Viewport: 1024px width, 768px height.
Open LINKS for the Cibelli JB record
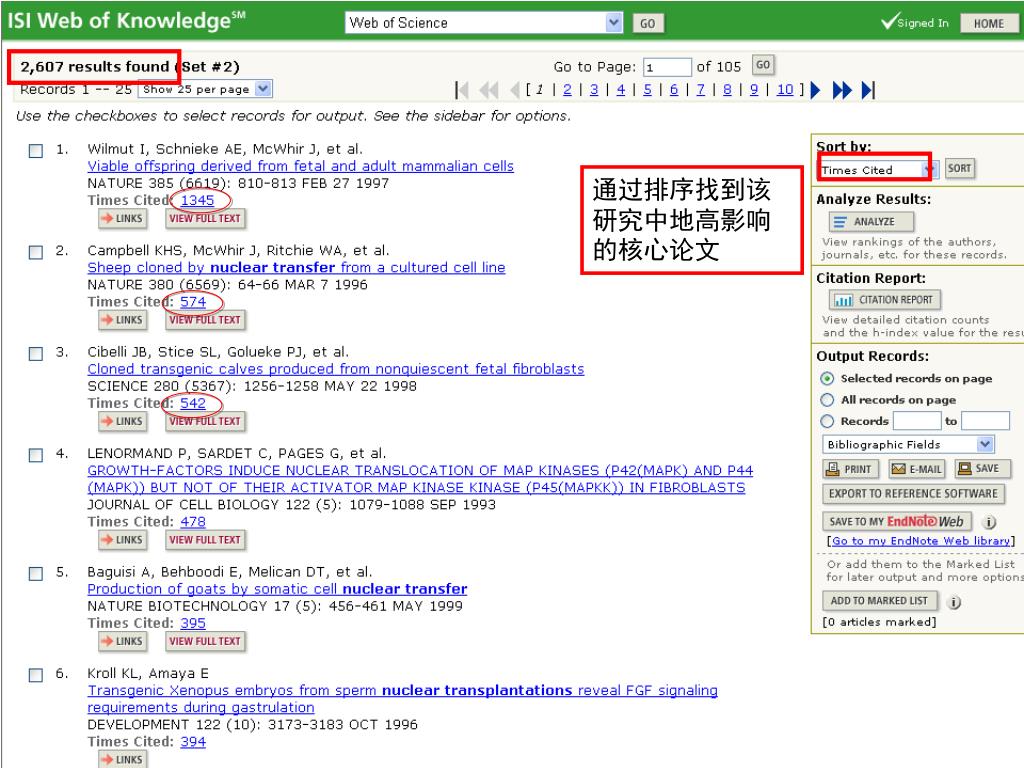(122, 421)
